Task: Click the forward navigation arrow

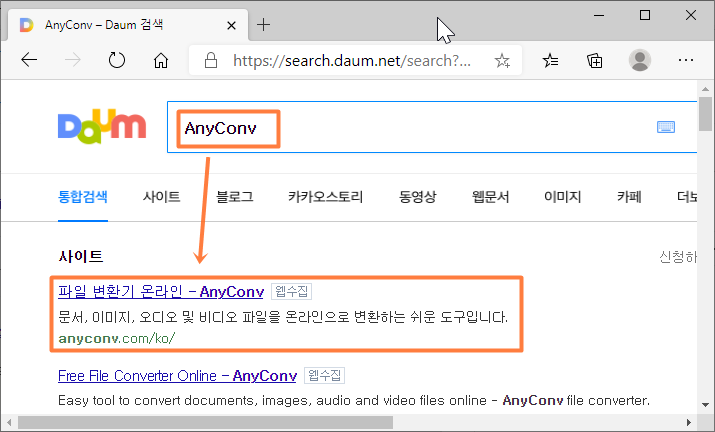Action: [73, 60]
